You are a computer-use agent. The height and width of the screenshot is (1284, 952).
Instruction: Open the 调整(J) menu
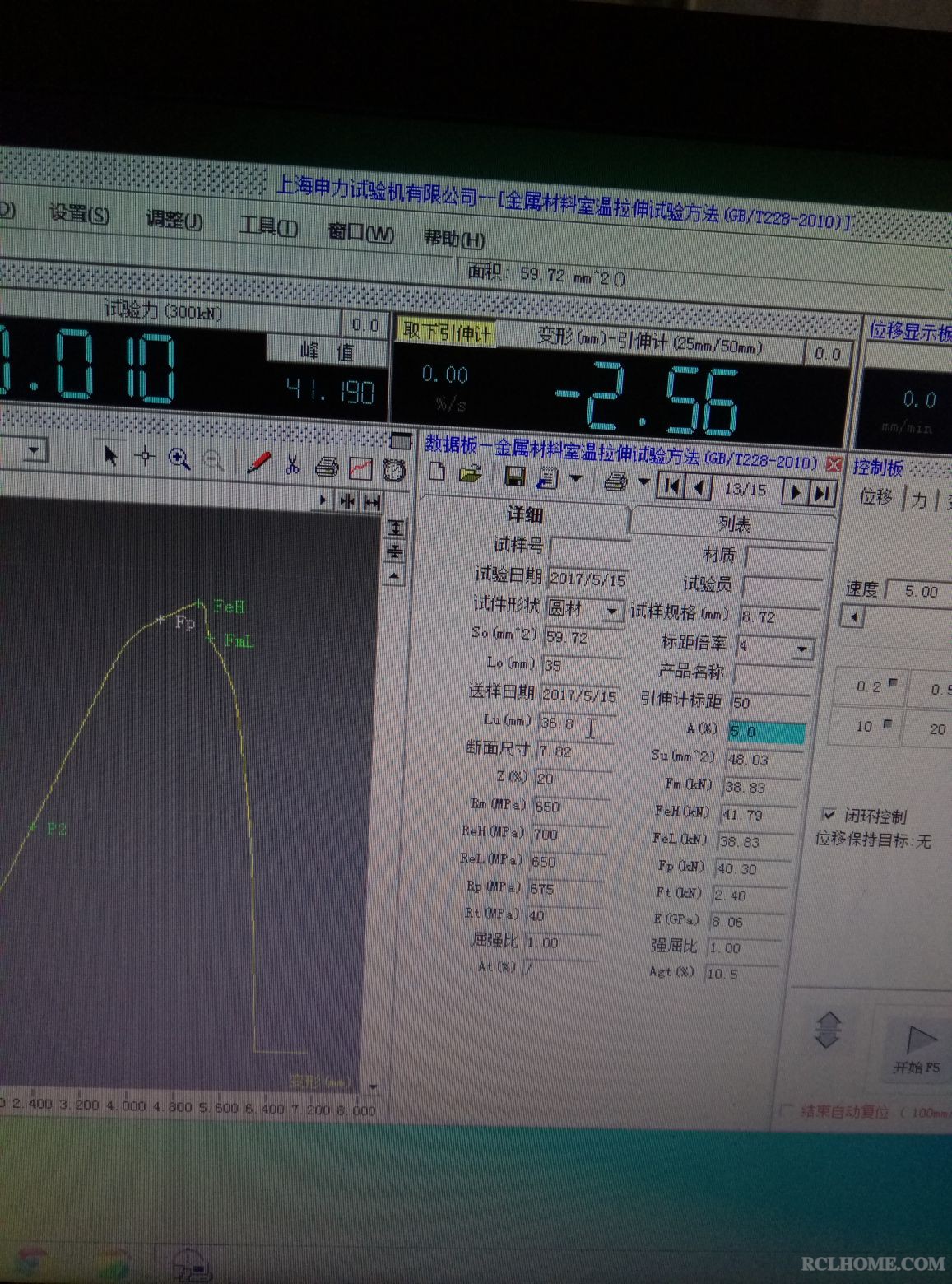point(174,221)
